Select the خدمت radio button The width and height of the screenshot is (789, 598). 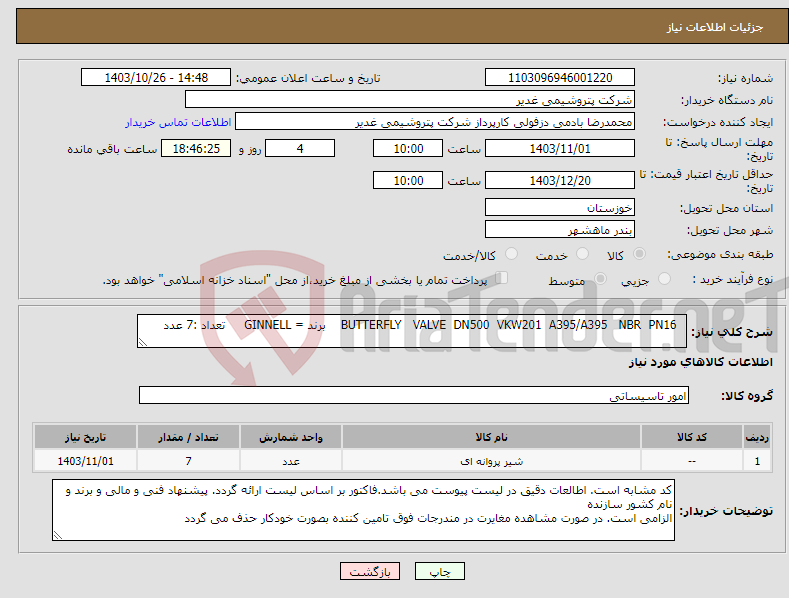tap(582, 254)
